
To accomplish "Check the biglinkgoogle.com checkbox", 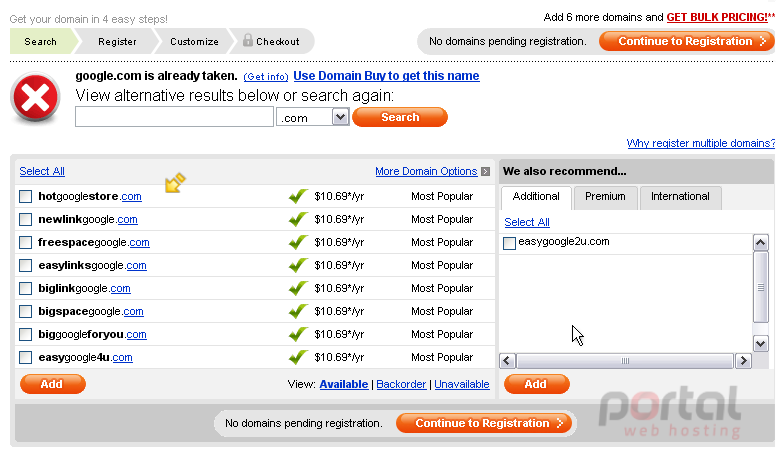I will point(25,289).
